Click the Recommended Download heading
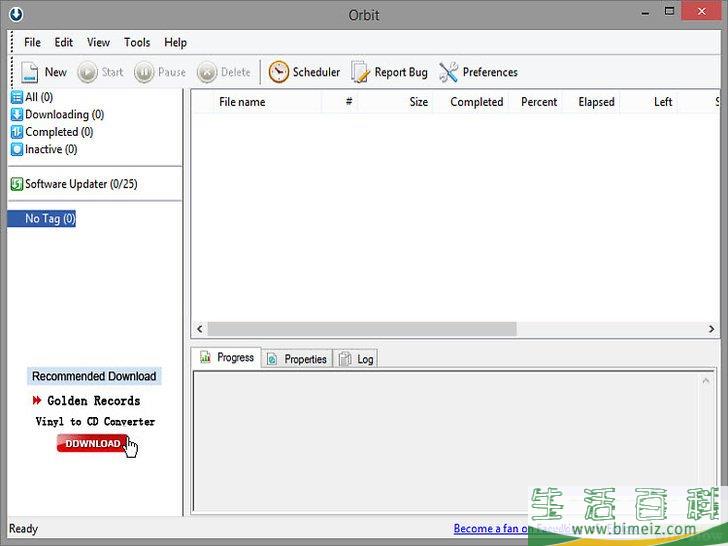Image resolution: width=728 pixels, height=546 pixels. pos(94,376)
